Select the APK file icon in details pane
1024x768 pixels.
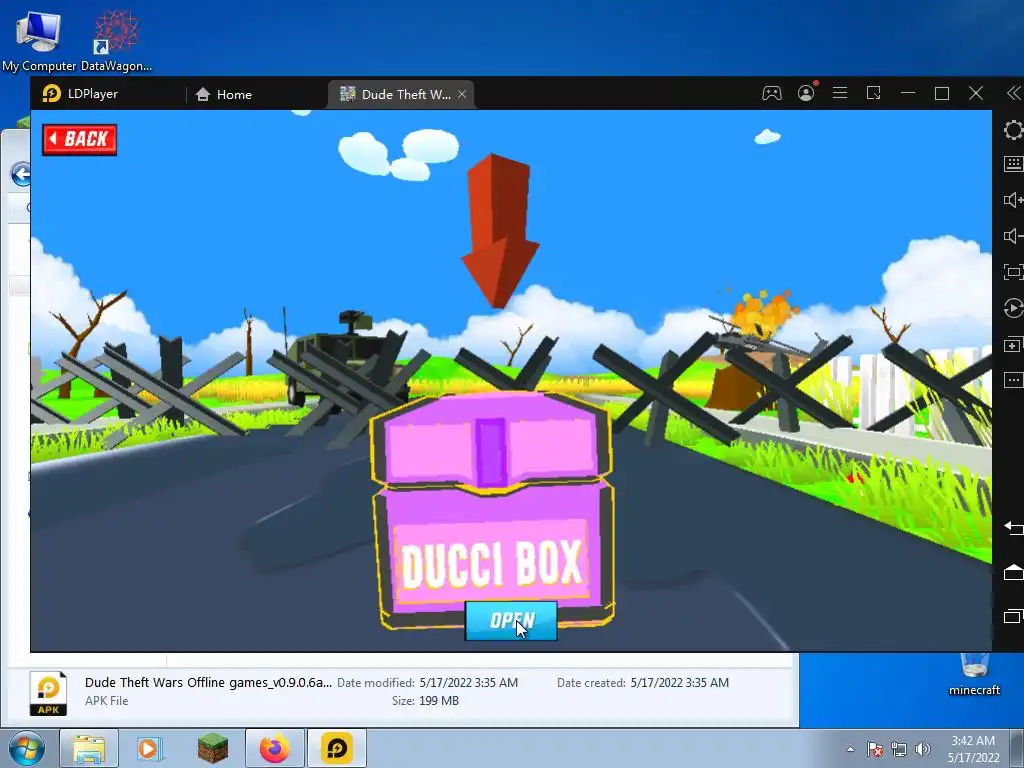[48, 692]
